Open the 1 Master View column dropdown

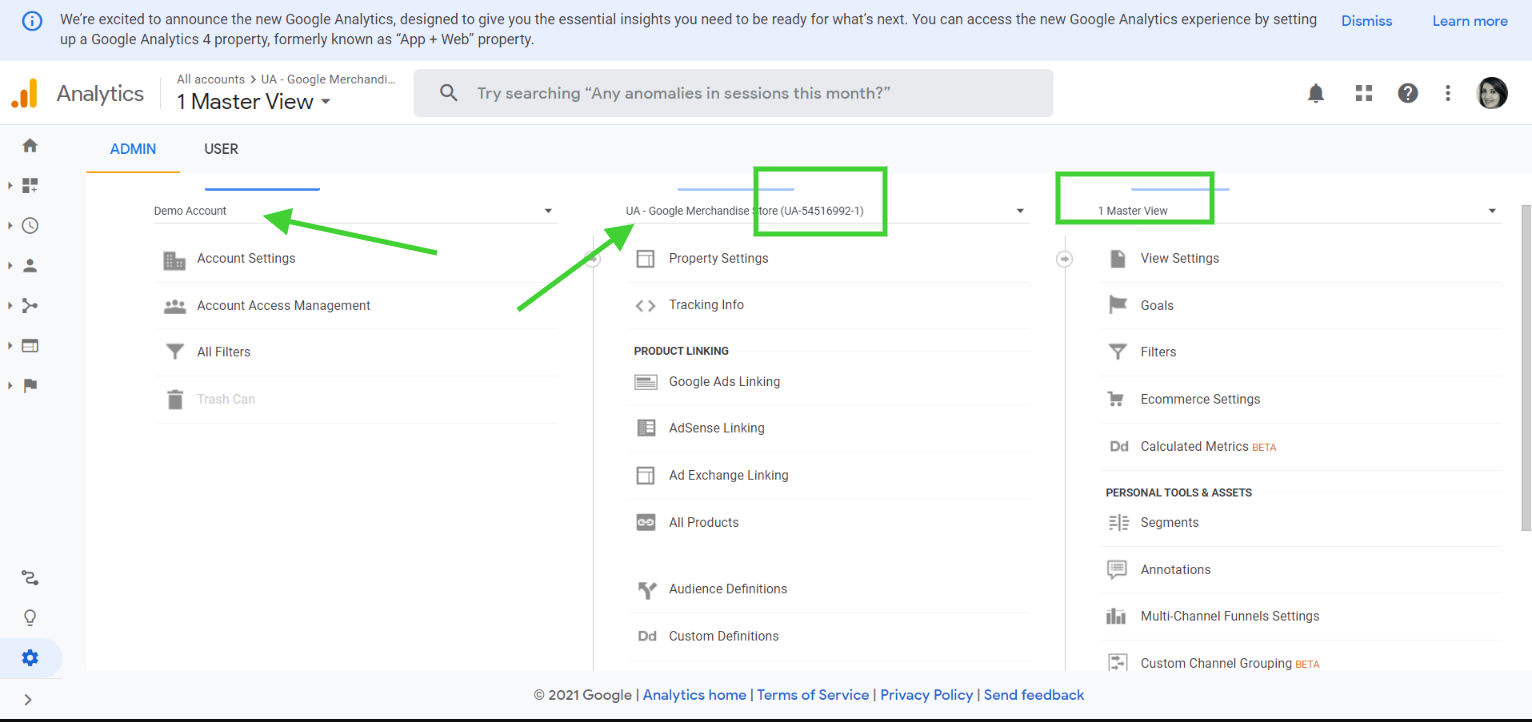tap(1297, 211)
